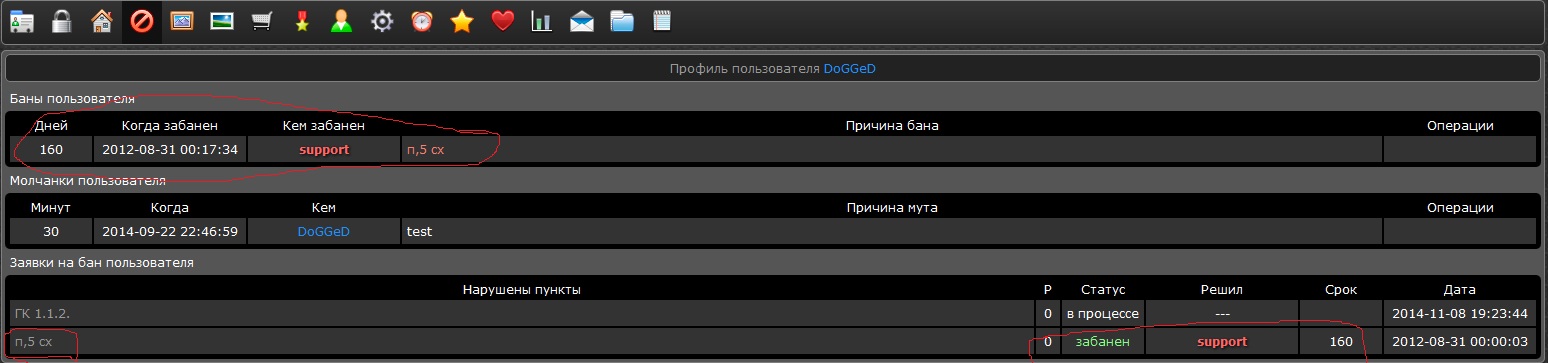Click the padlock icon in toolbar
This screenshot has width=1548, height=363.
(61, 21)
